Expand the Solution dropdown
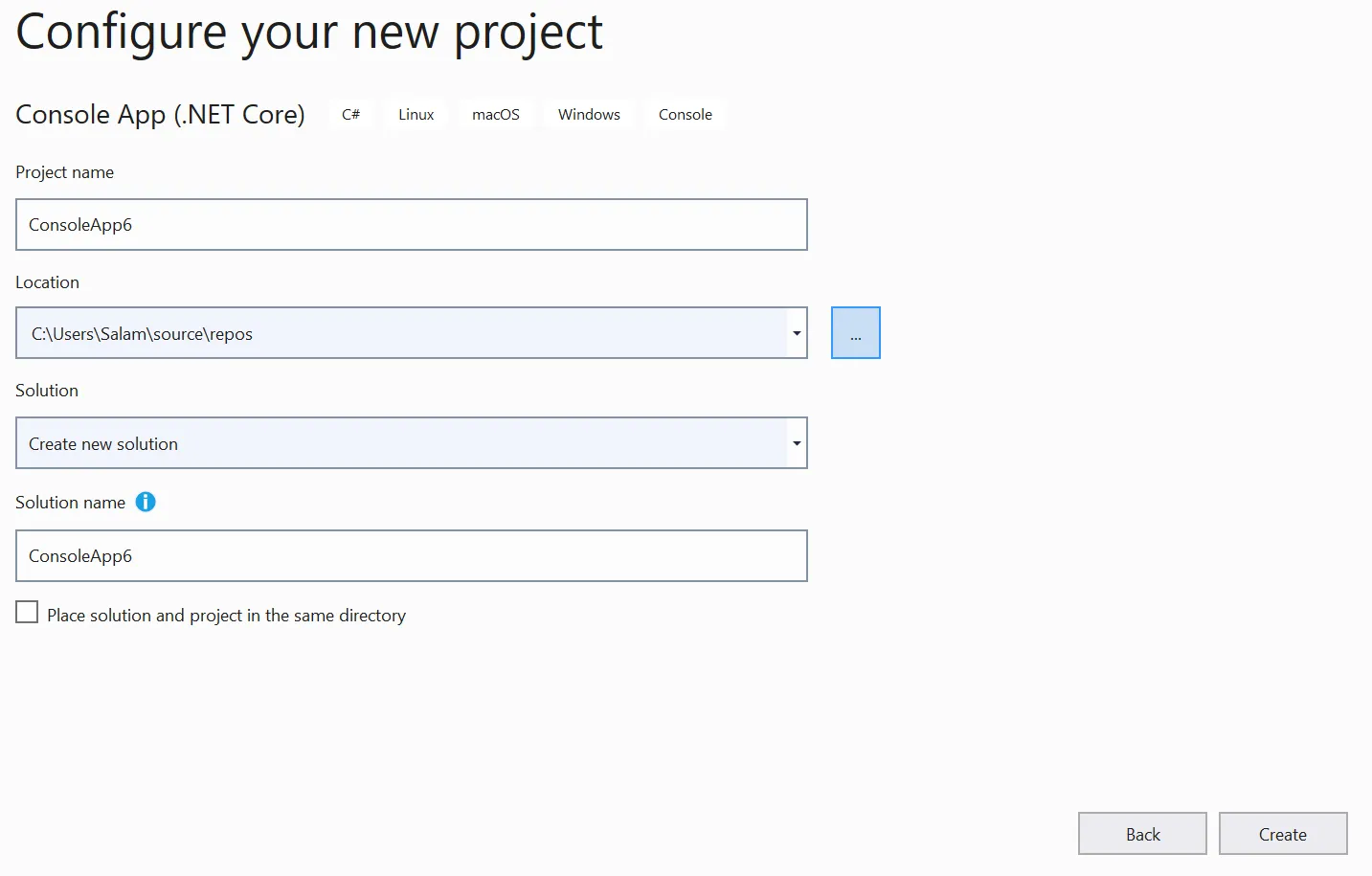 (x=797, y=443)
